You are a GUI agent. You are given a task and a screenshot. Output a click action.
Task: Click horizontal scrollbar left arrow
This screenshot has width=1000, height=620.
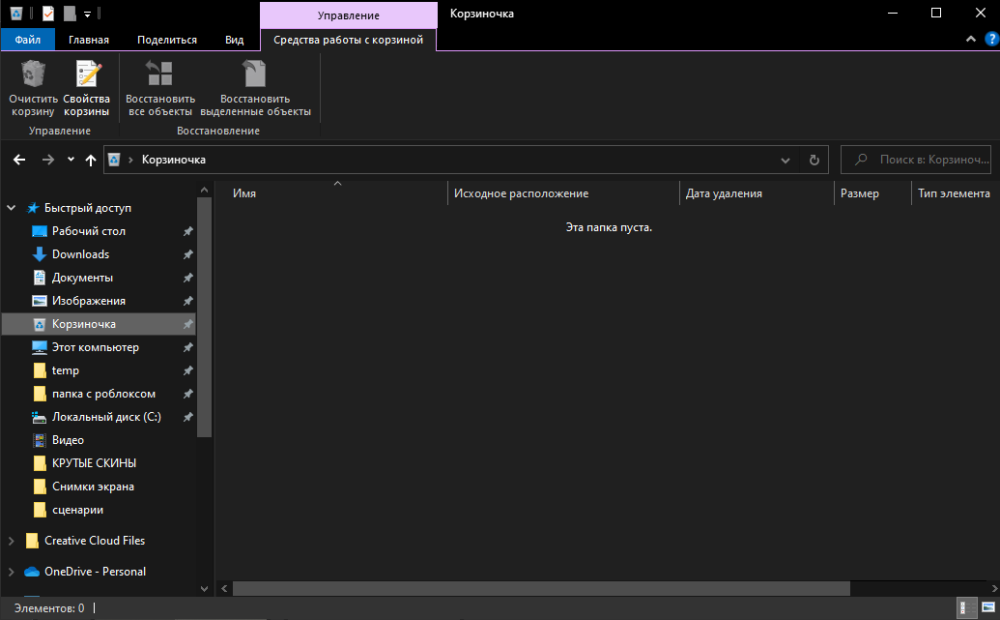(224, 589)
